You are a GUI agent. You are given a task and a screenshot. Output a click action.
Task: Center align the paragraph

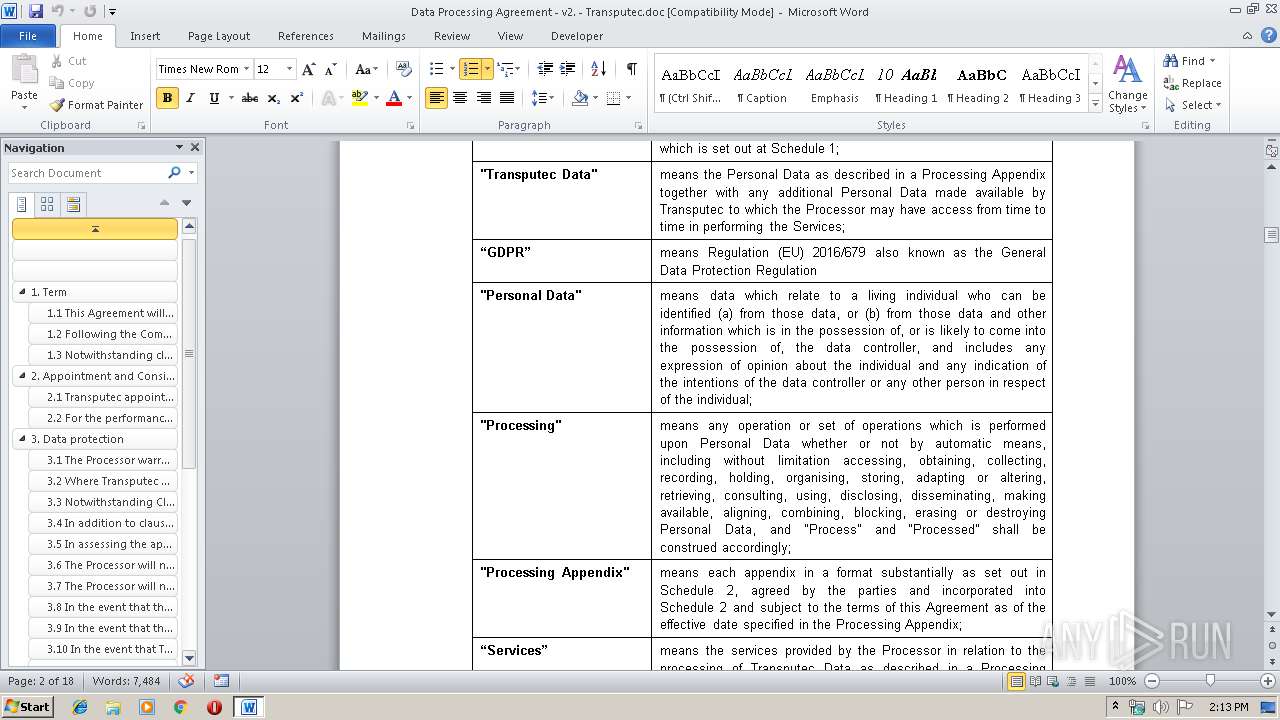[x=460, y=98]
